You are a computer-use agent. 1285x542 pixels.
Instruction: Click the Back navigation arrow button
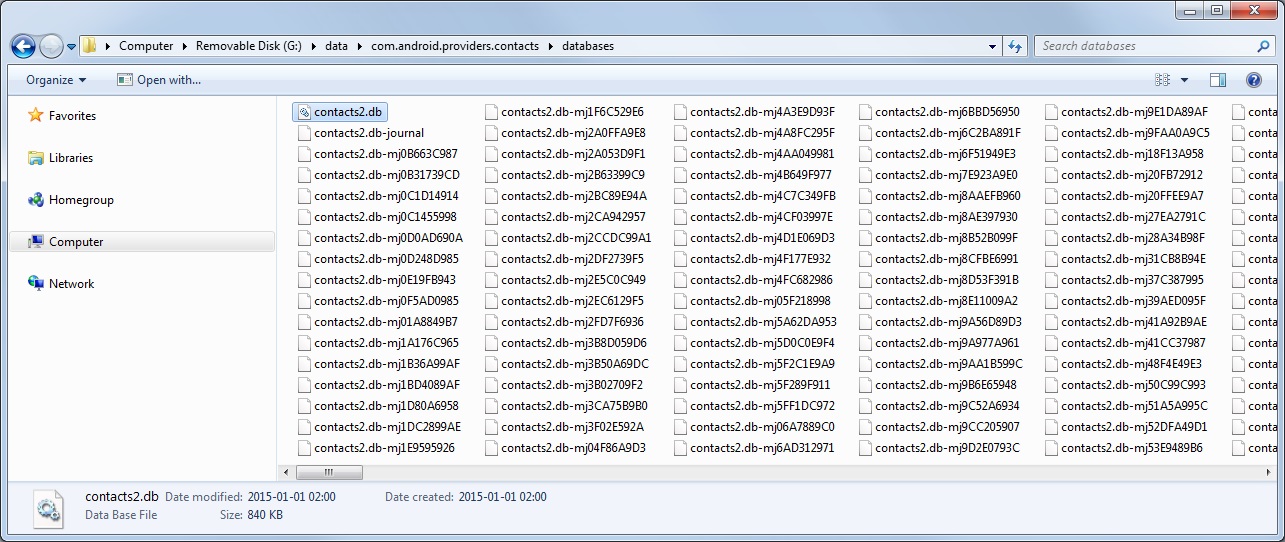coord(24,46)
